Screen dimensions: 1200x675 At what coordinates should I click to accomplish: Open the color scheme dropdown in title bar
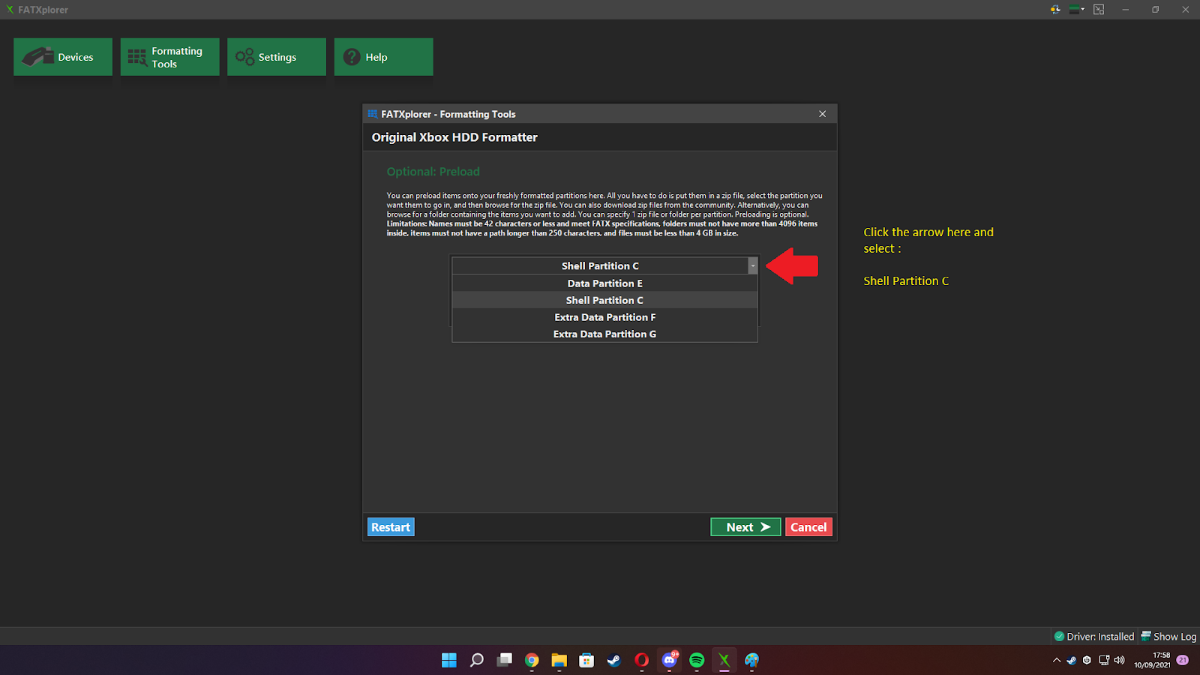pos(1078,9)
